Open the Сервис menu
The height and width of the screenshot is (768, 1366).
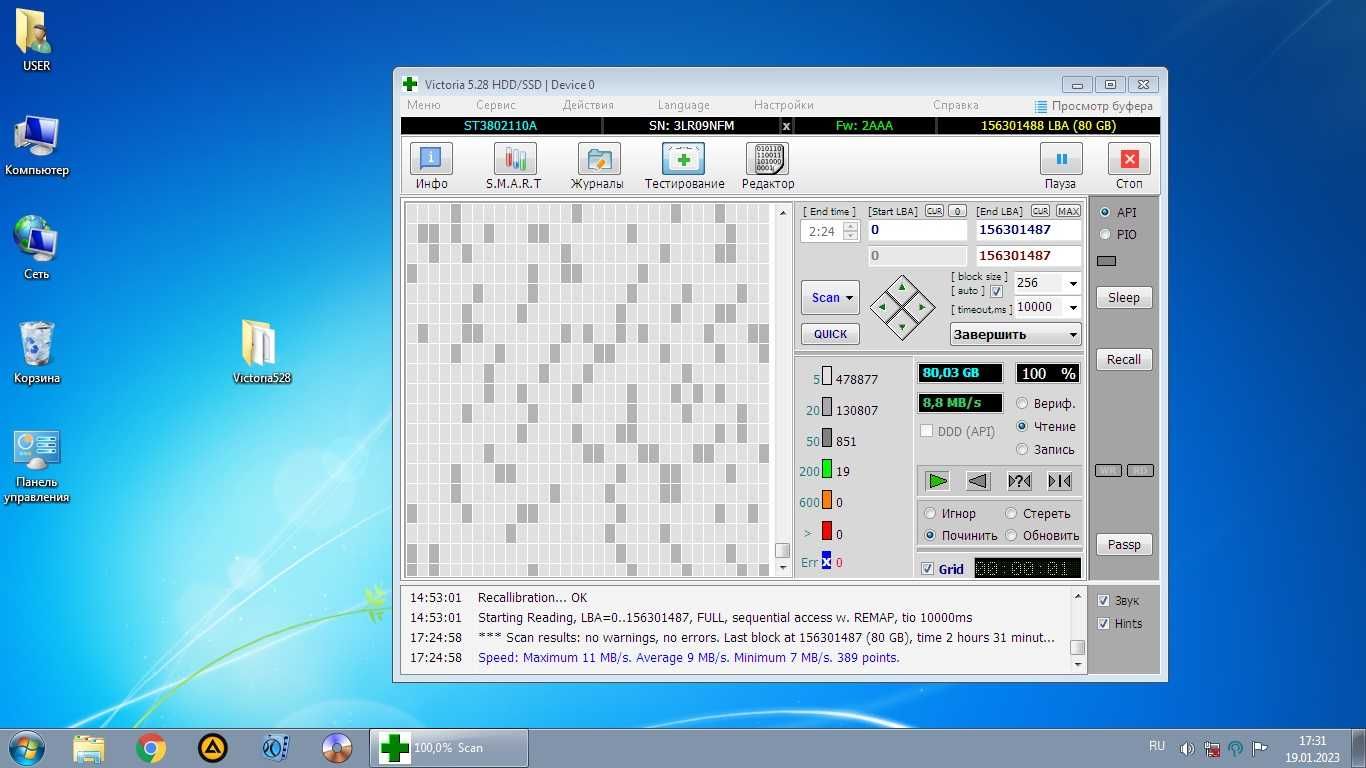(496, 105)
